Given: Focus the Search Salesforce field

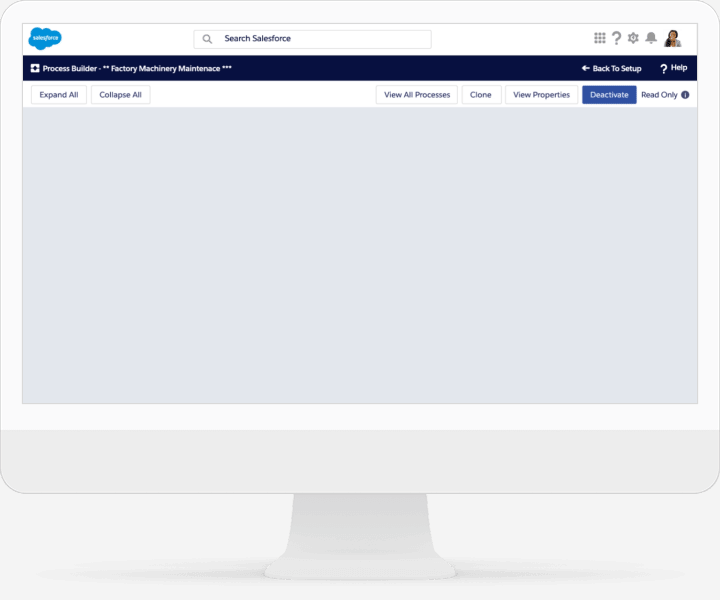Looking at the screenshot, I should point(312,39).
